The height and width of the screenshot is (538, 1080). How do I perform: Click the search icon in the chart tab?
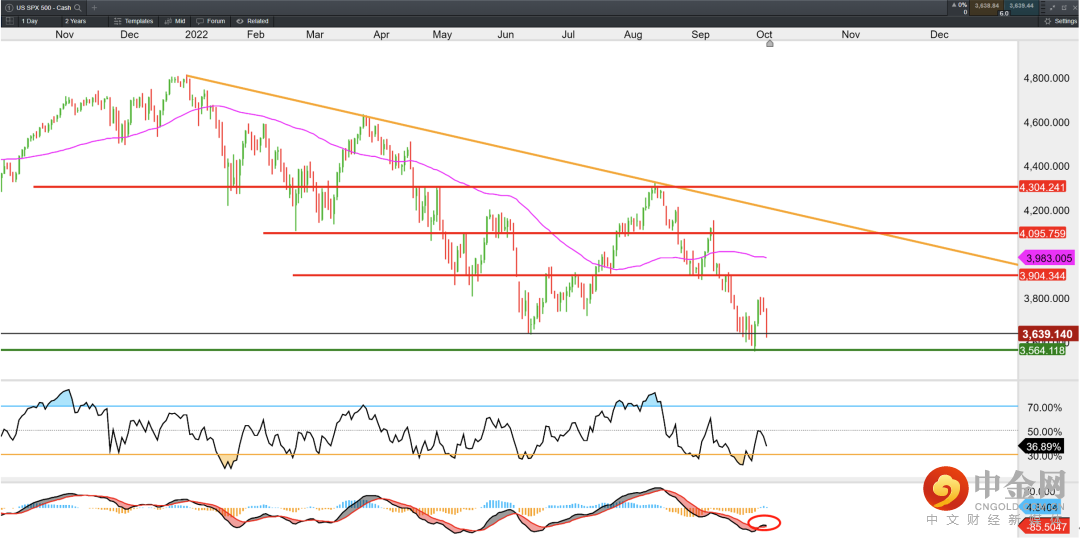pos(80,7)
